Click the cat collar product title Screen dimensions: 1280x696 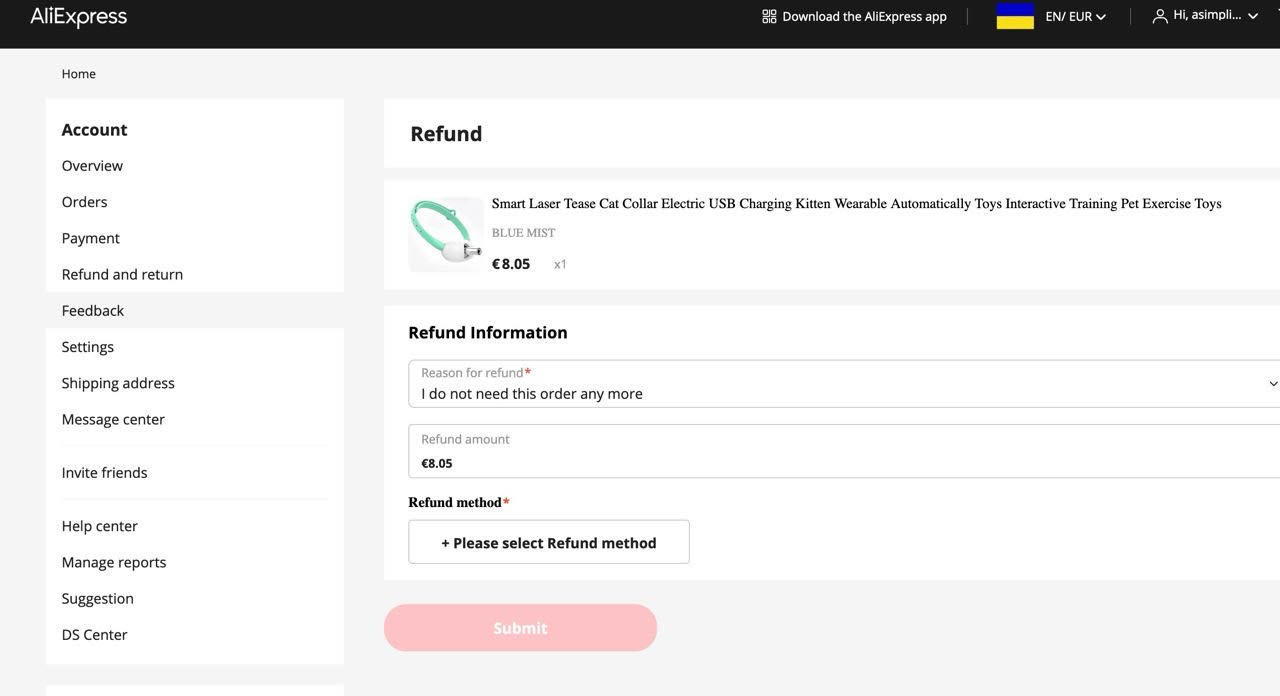pos(856,203)
